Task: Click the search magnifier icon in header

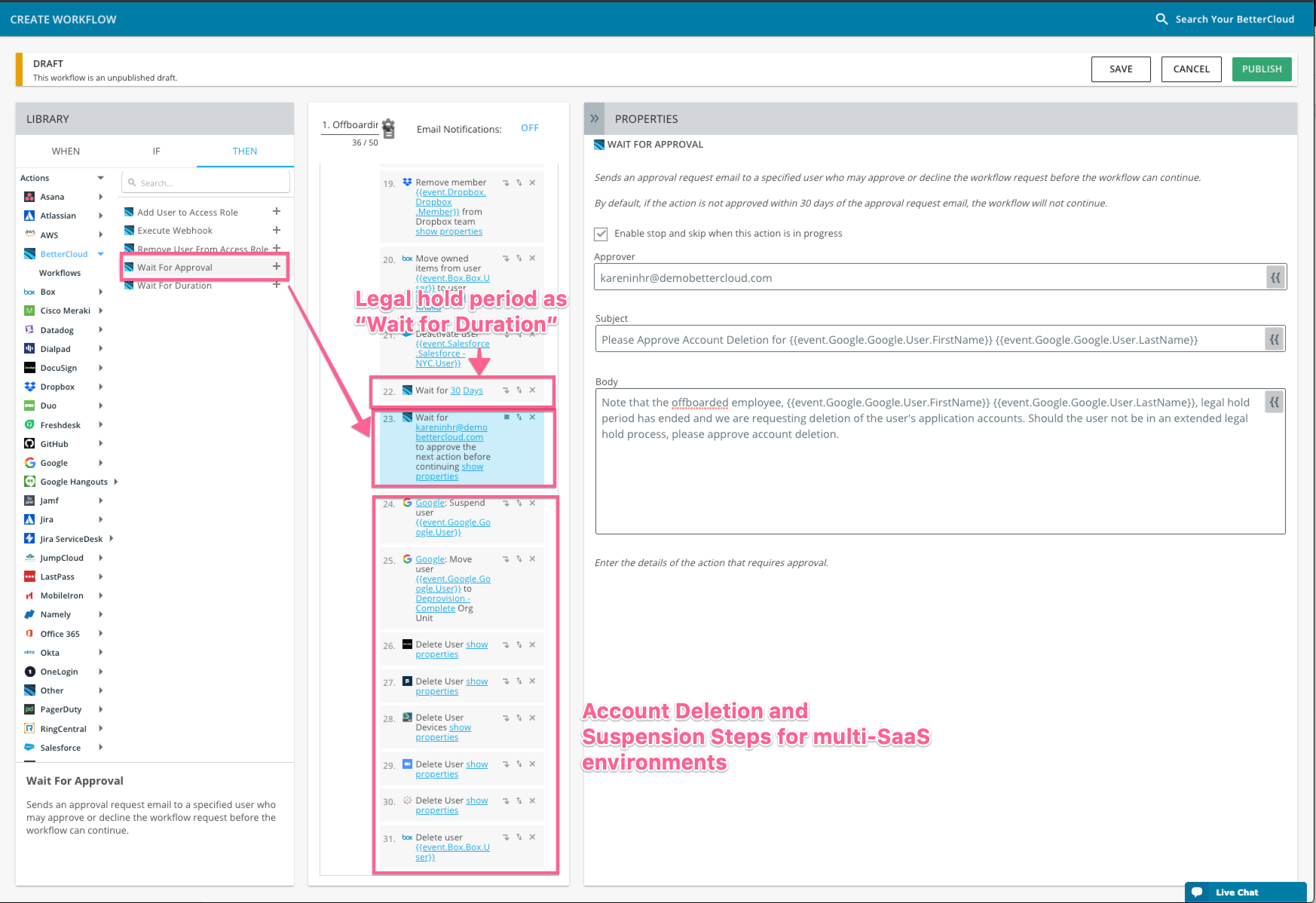Action: pos(1161,19)
